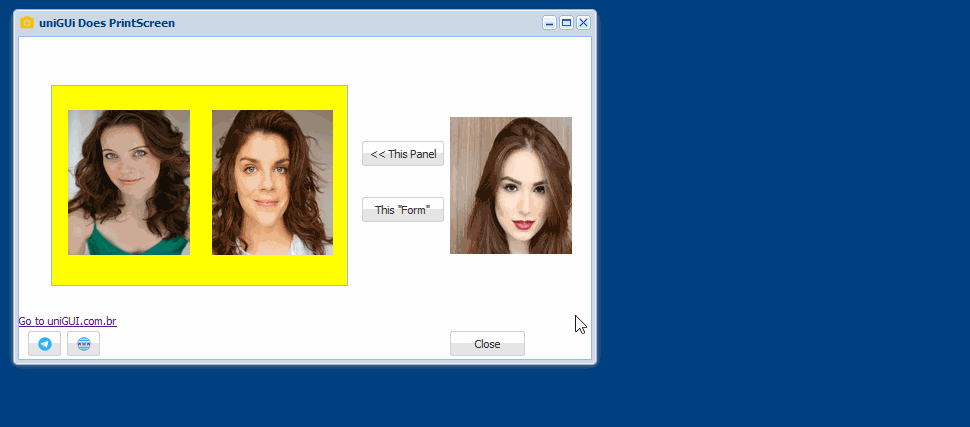This screenshot has width=970, height=427.
Task: Click the This "Form" button
Action: pos(403,210)
